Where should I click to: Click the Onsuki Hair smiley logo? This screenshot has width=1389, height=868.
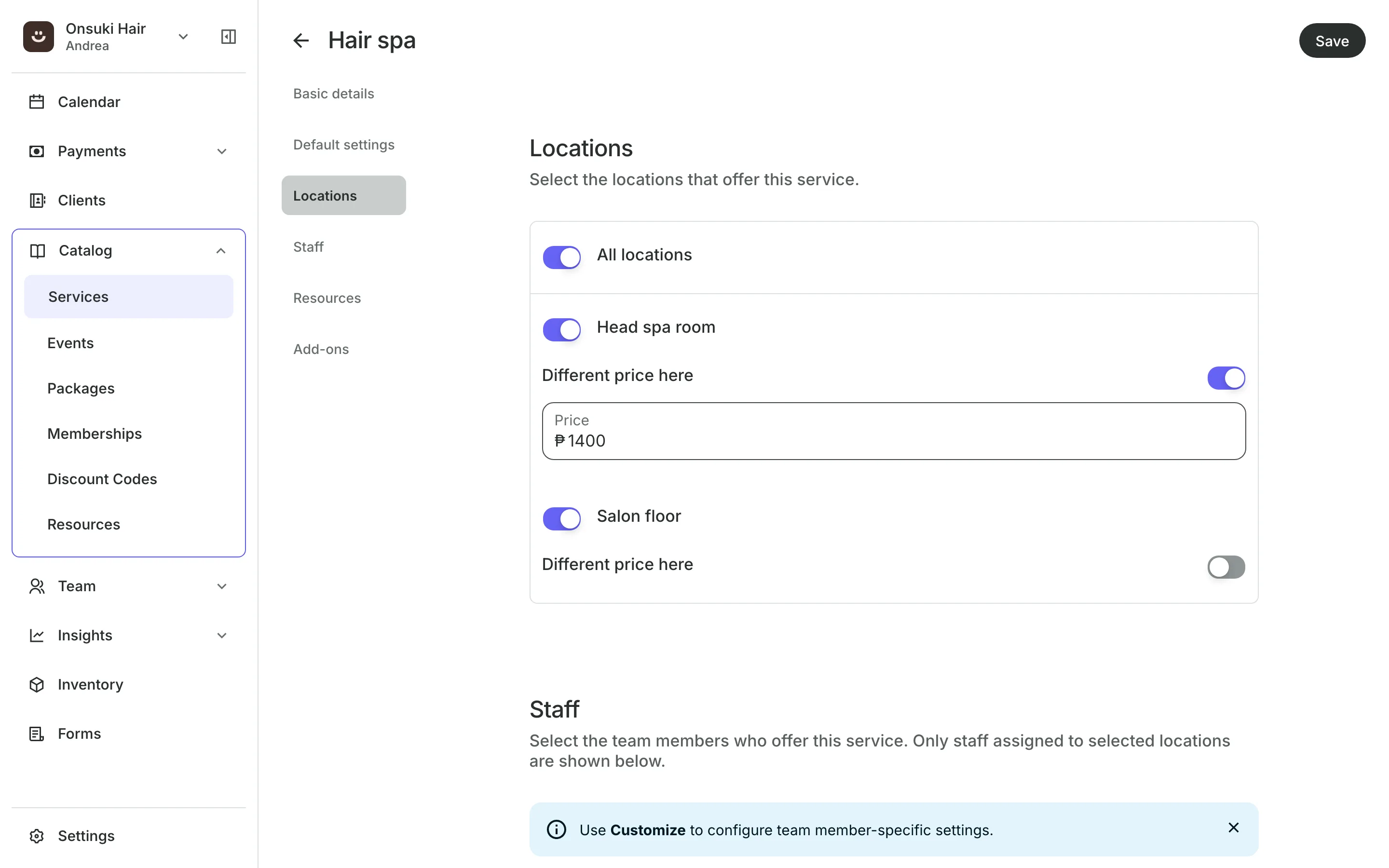tap(39, 37)
